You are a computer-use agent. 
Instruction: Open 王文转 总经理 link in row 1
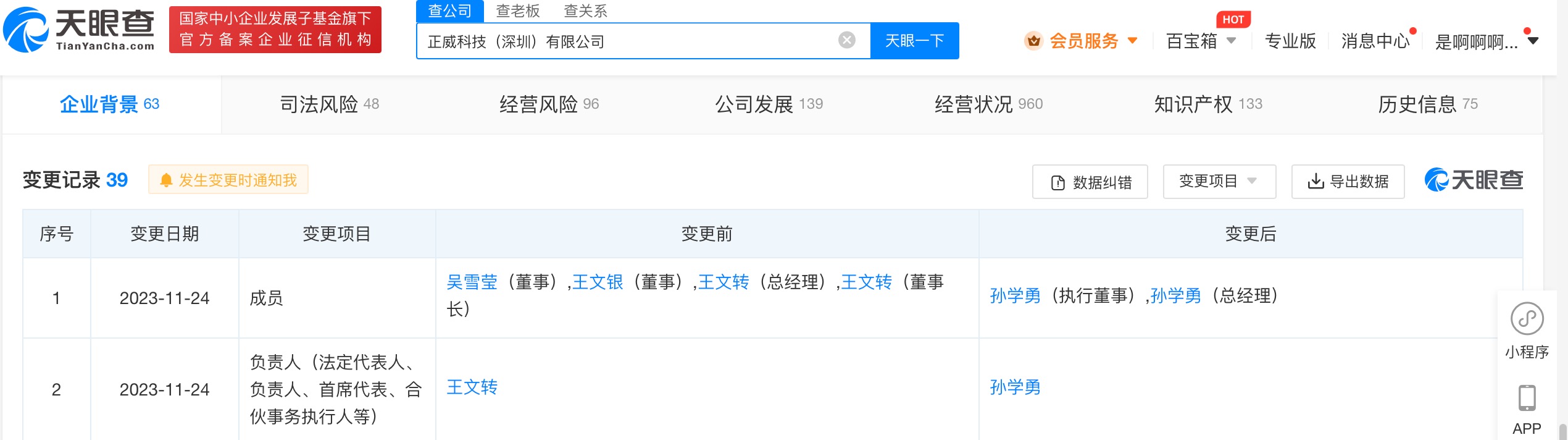724,282
